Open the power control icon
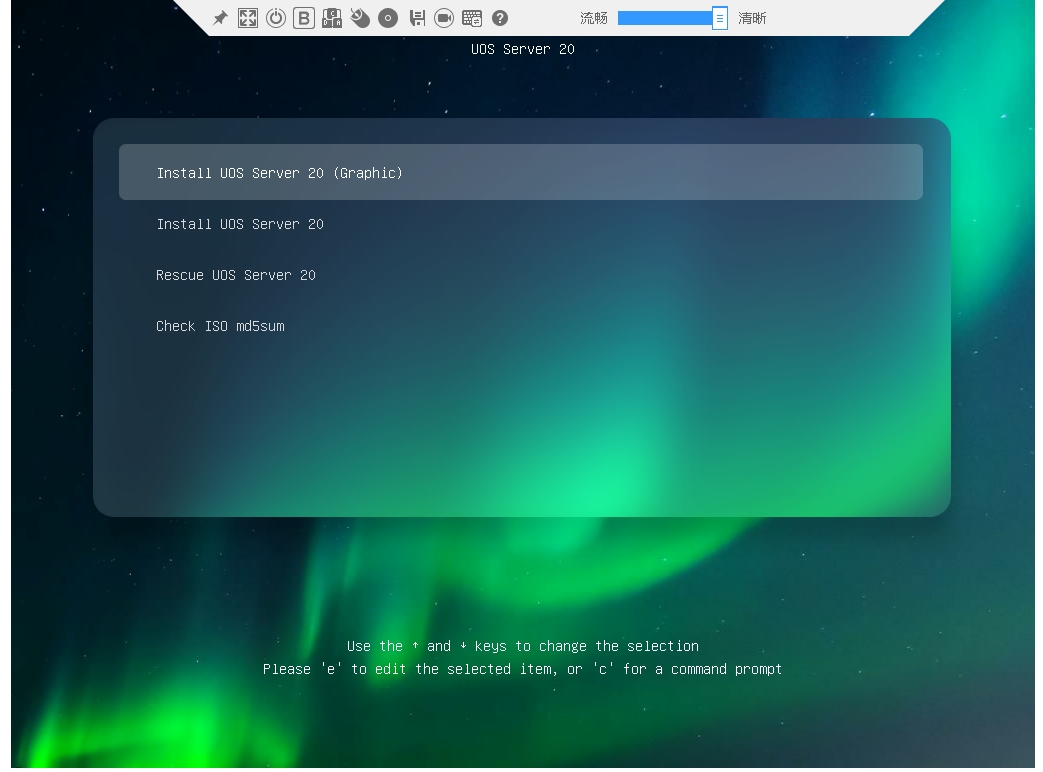Image resolution: width=1043 pixels, height=772 pixels. (x=276, y=18)
